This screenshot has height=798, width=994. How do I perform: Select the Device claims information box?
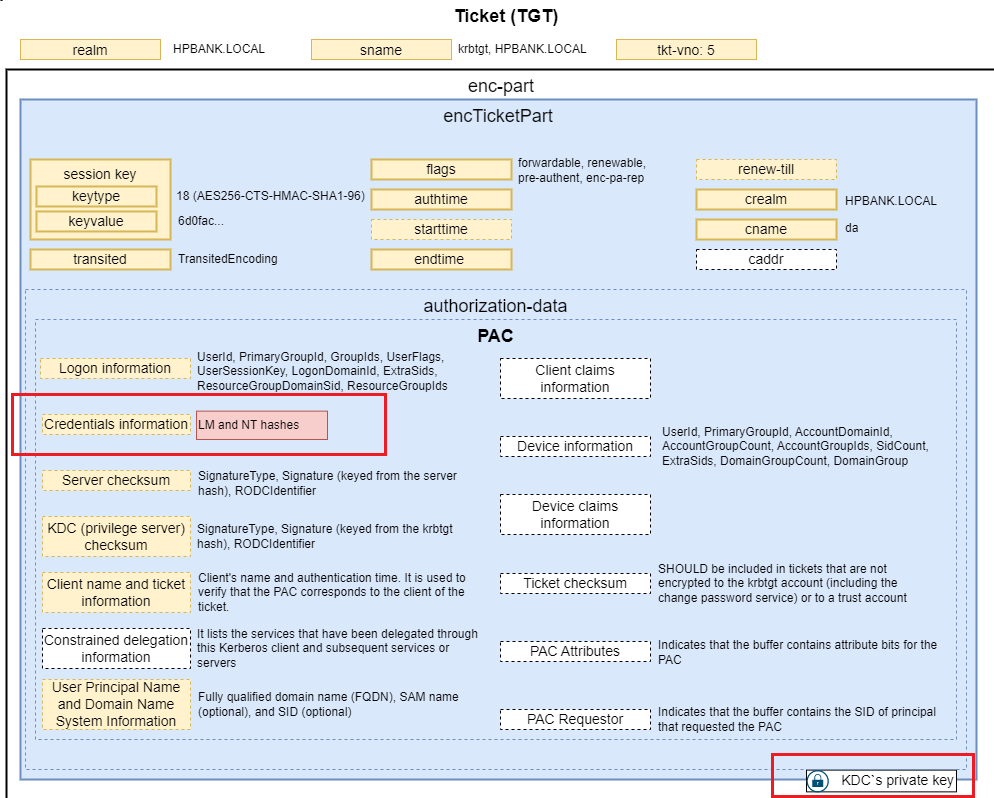pos(575,515)
